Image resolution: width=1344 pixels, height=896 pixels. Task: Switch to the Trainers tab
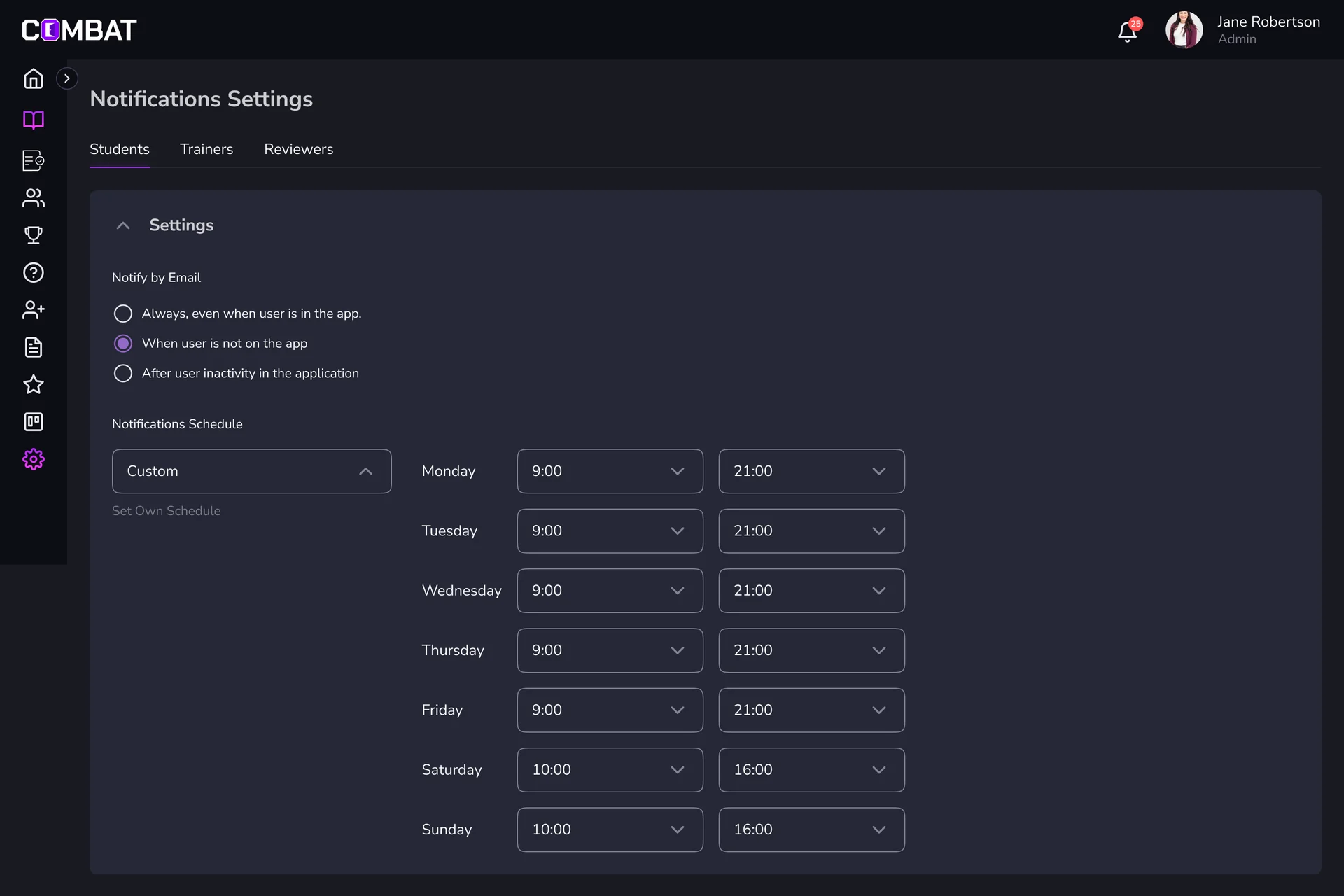pos(206,149)
